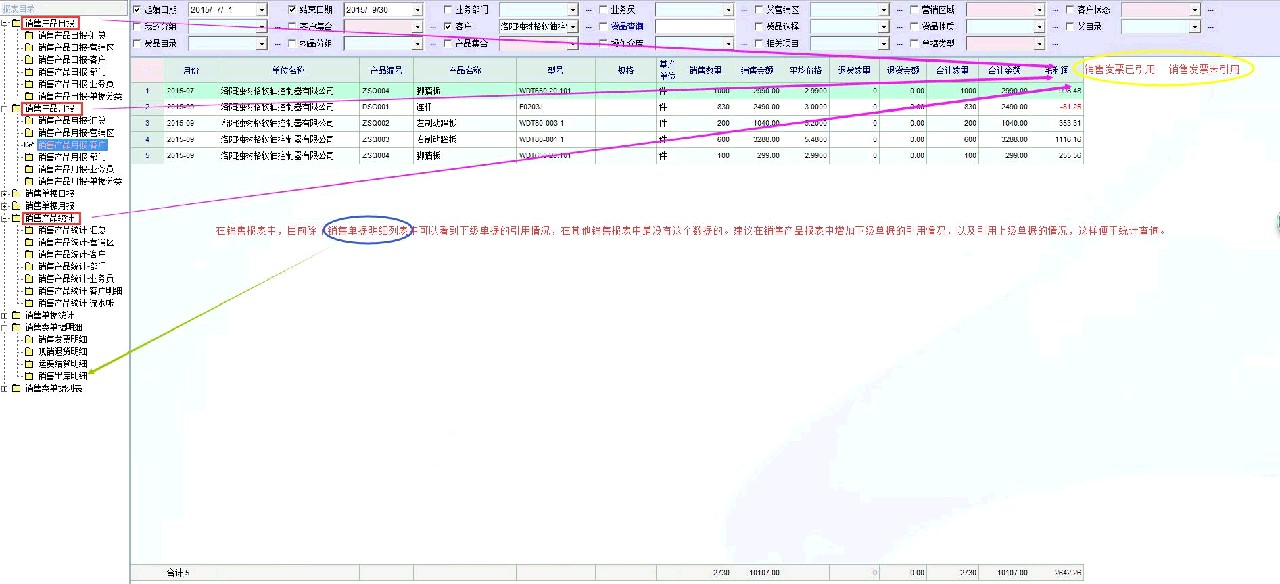1280x584 pixels.
Task: Click the 销售单据月报 folder icon
Action: click(16, 205)
